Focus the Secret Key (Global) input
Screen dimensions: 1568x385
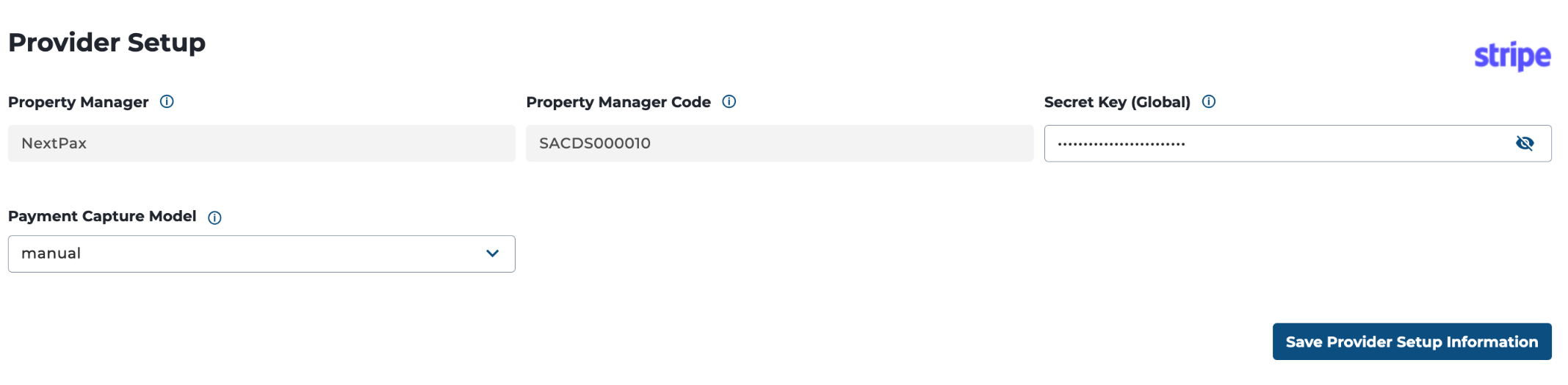point(1298,143)
